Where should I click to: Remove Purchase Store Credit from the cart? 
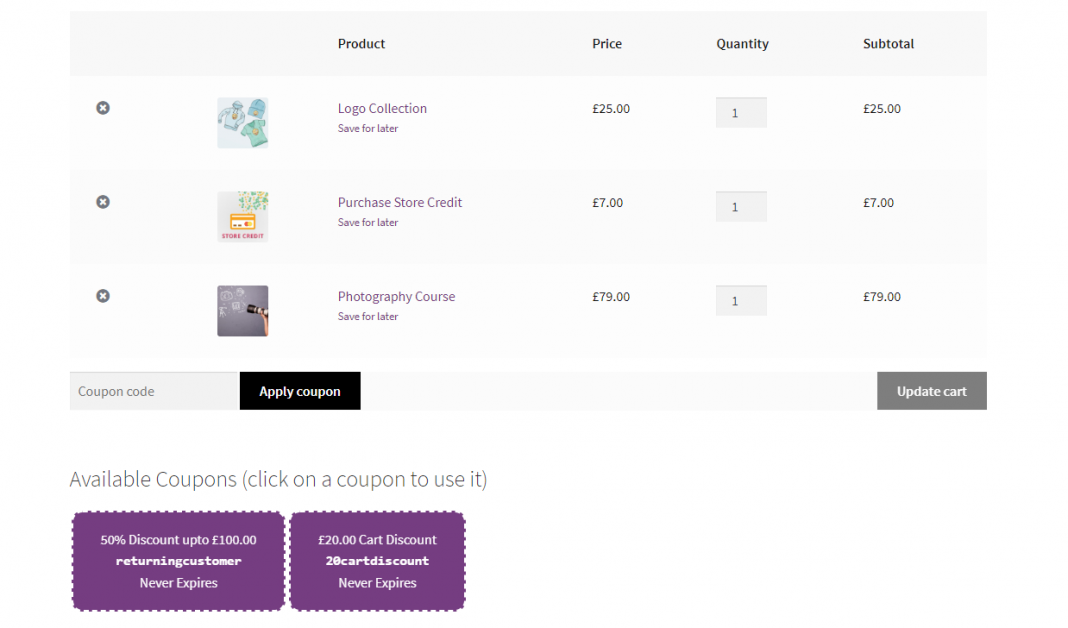tap(102, 202)
